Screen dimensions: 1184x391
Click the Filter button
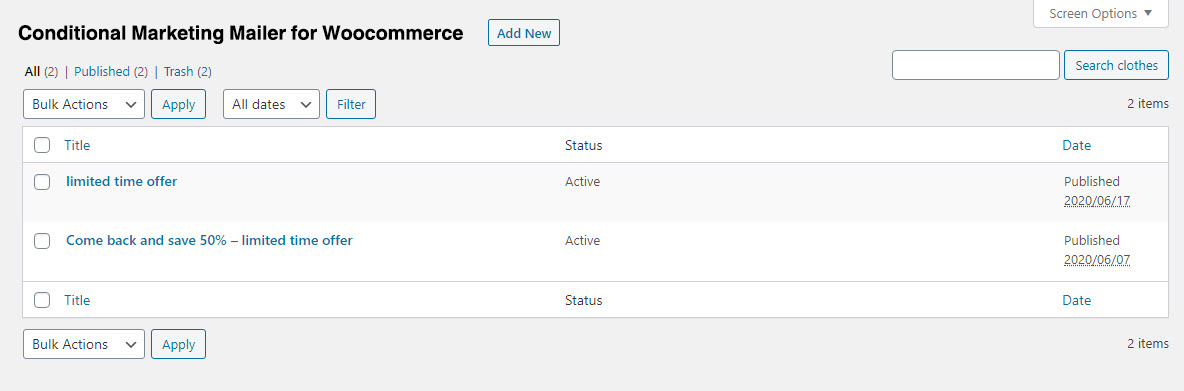(351, 104)
